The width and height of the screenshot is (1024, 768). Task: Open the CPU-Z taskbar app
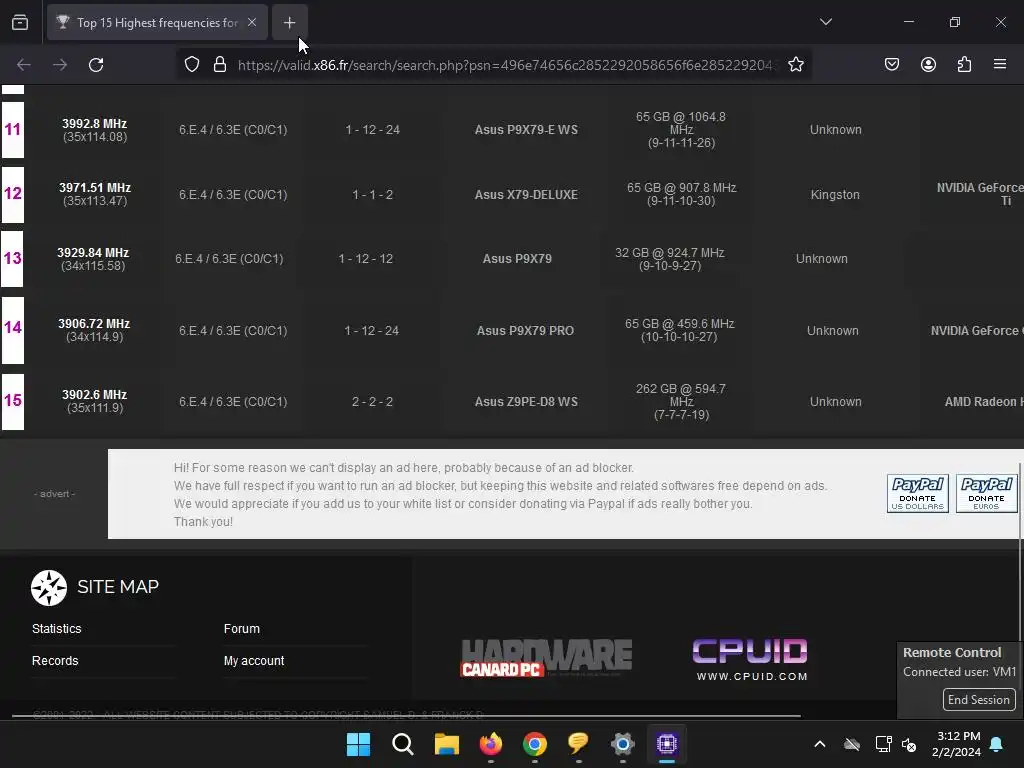click(x=667, y=744)
